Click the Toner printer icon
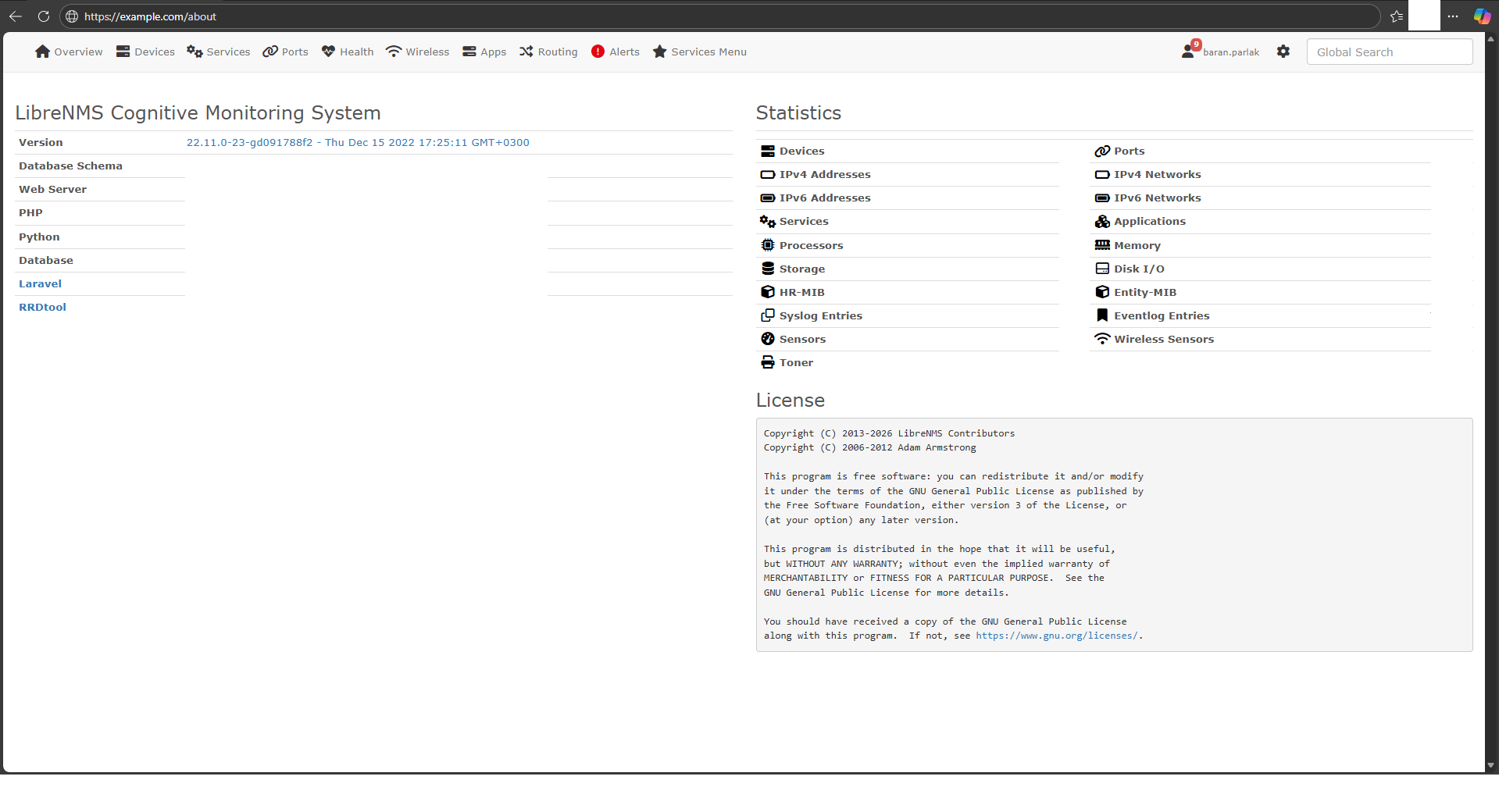The image size is (1499, 812). (x=768, y=362)
